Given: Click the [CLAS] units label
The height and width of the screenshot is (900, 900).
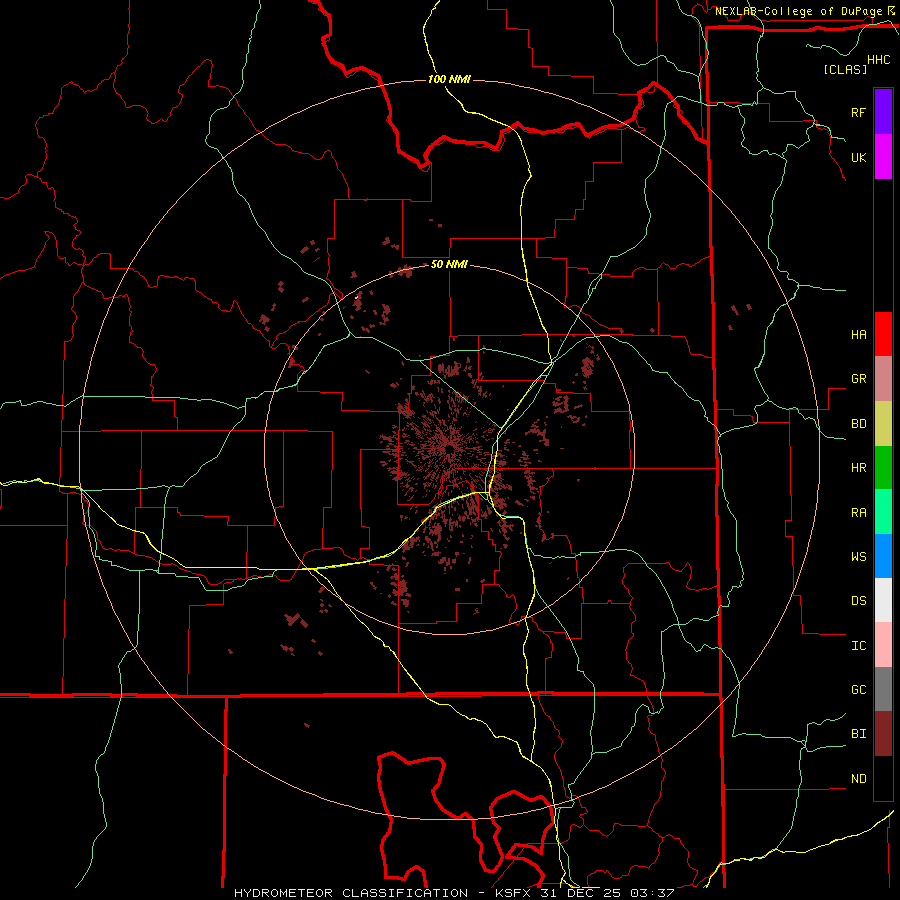Looking at the screenshot, I should click(x=845, y=69).
